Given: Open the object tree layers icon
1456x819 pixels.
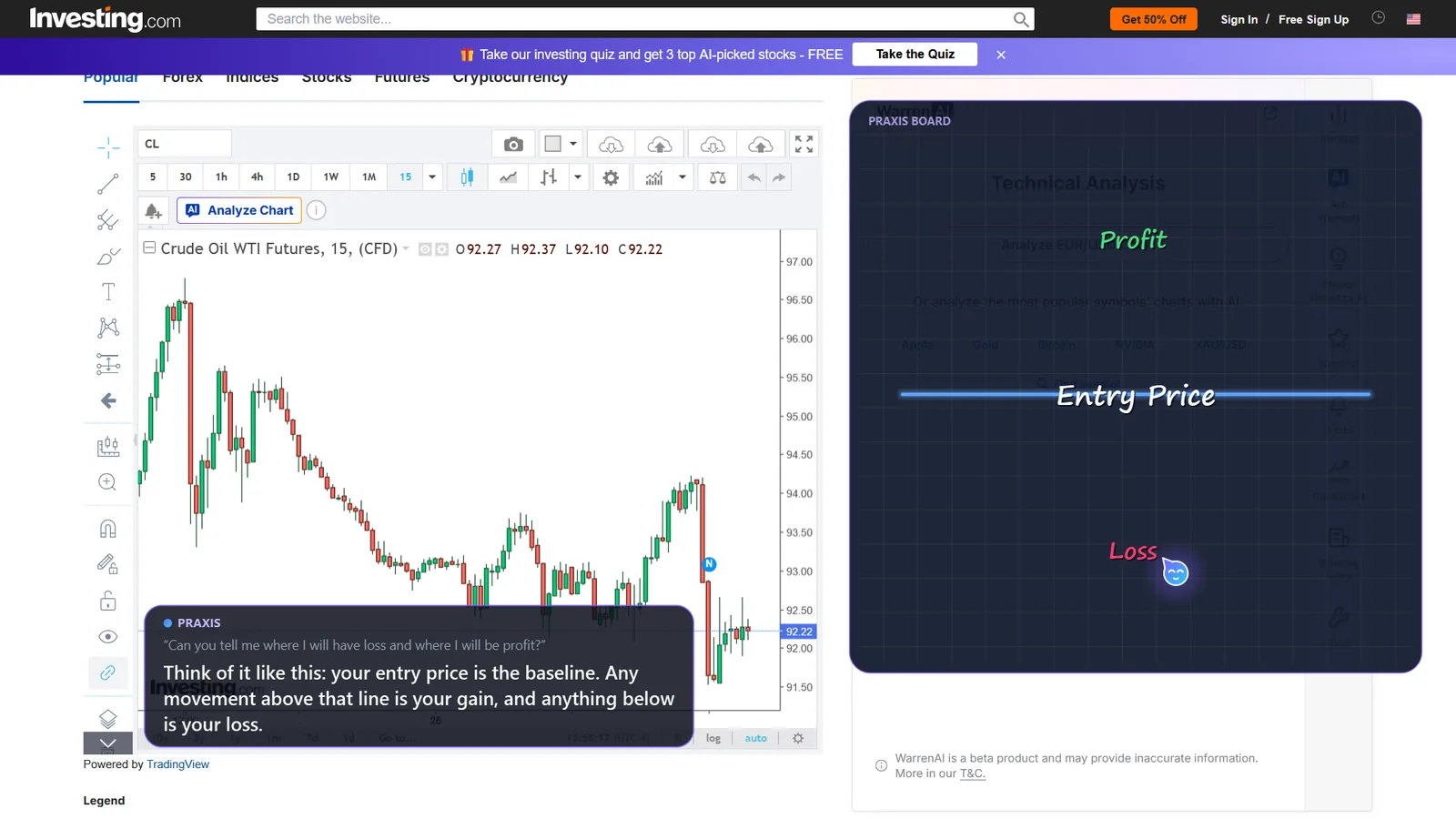Looking at the screenshot, I should [x=107, y=719].
